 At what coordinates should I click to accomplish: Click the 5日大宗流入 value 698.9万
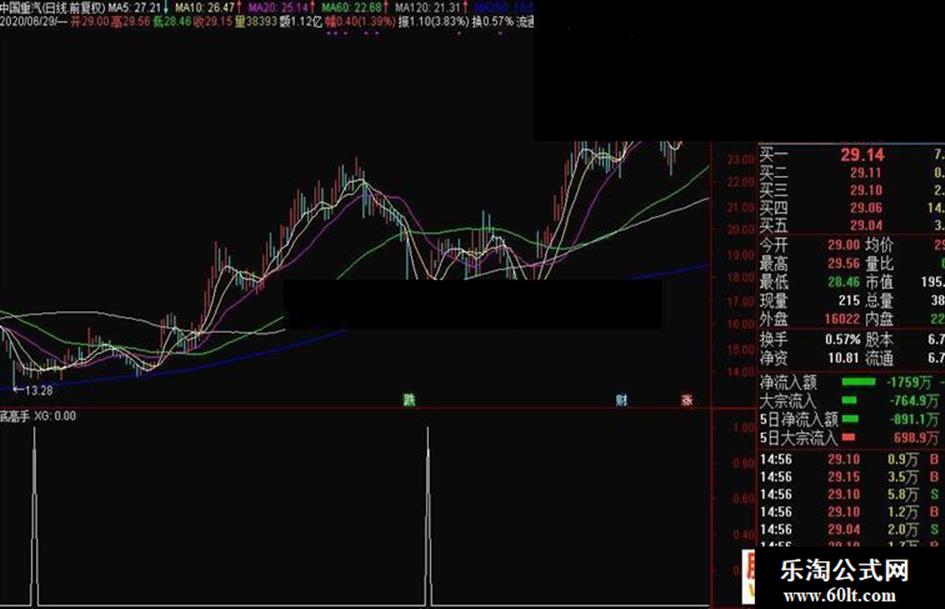click(x=915, y=437)
